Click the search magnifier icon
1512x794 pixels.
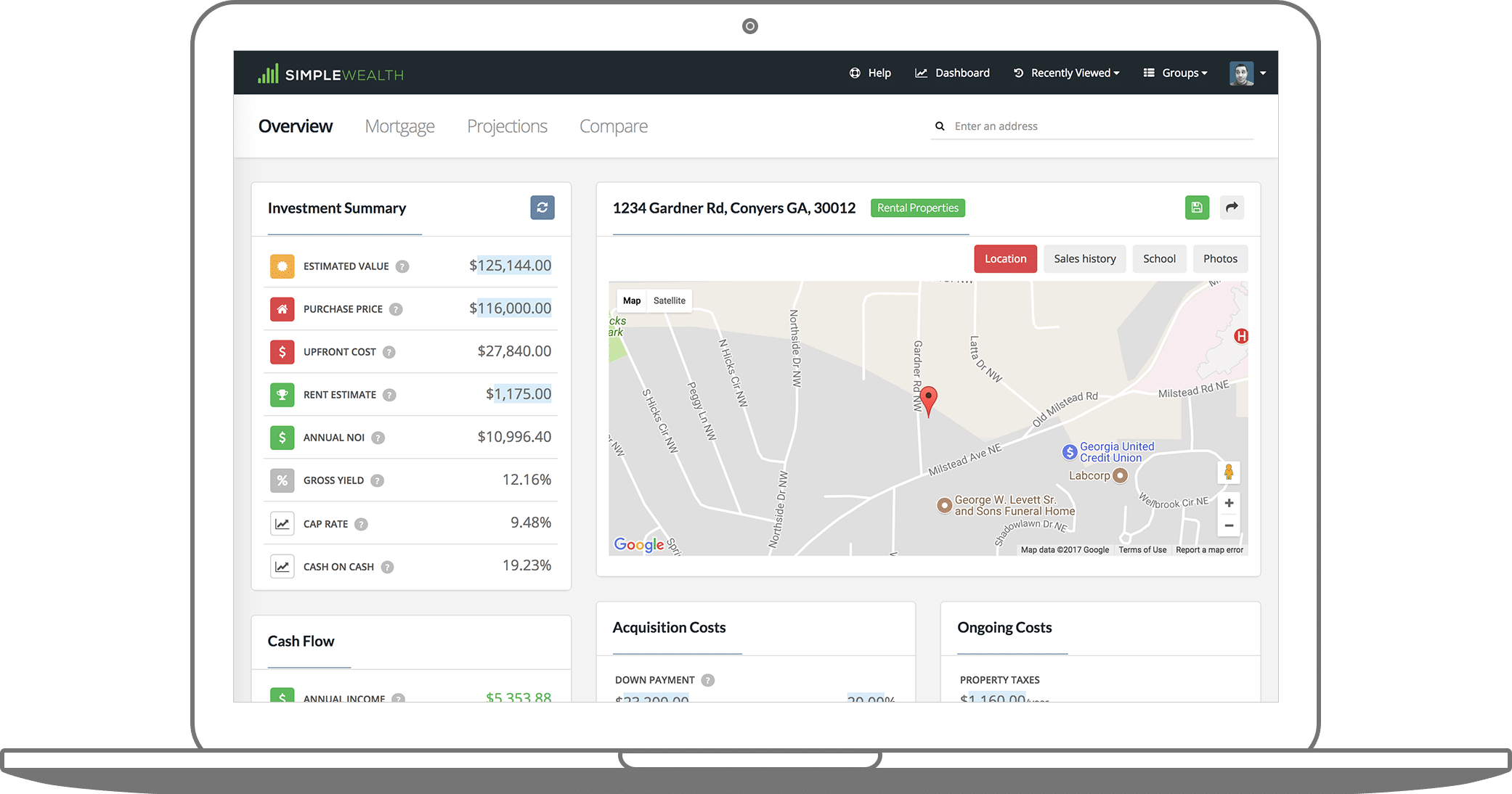[940, 126]
